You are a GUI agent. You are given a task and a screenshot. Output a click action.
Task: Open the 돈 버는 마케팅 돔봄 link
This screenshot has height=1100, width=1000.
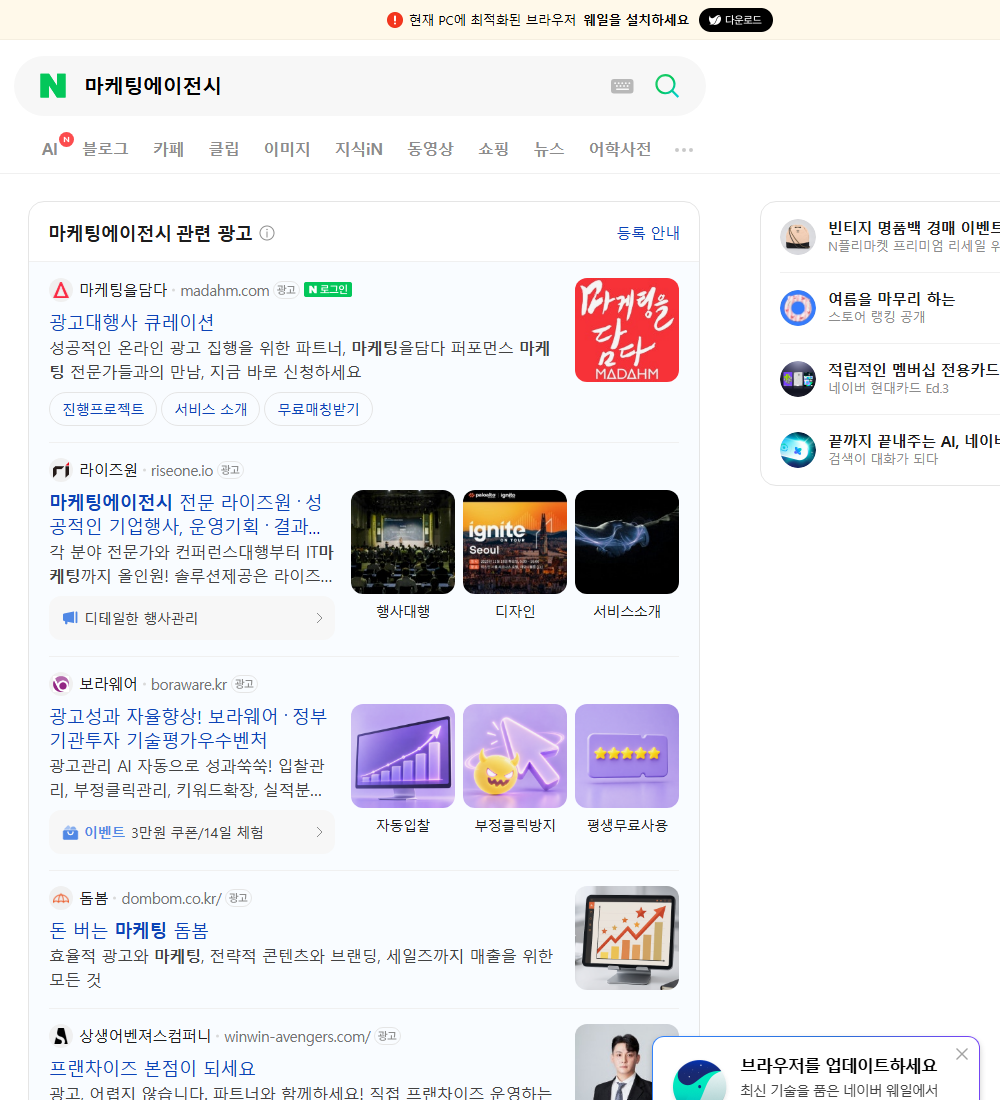tap(129, 930)
